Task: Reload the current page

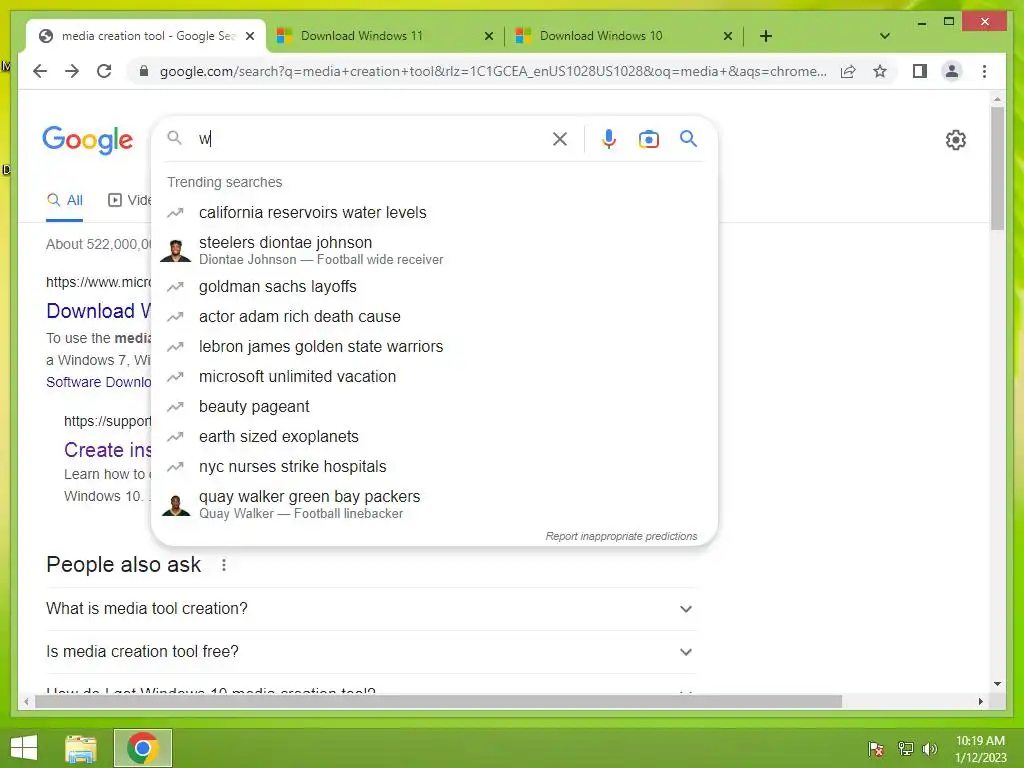Action: pos(104,71)
